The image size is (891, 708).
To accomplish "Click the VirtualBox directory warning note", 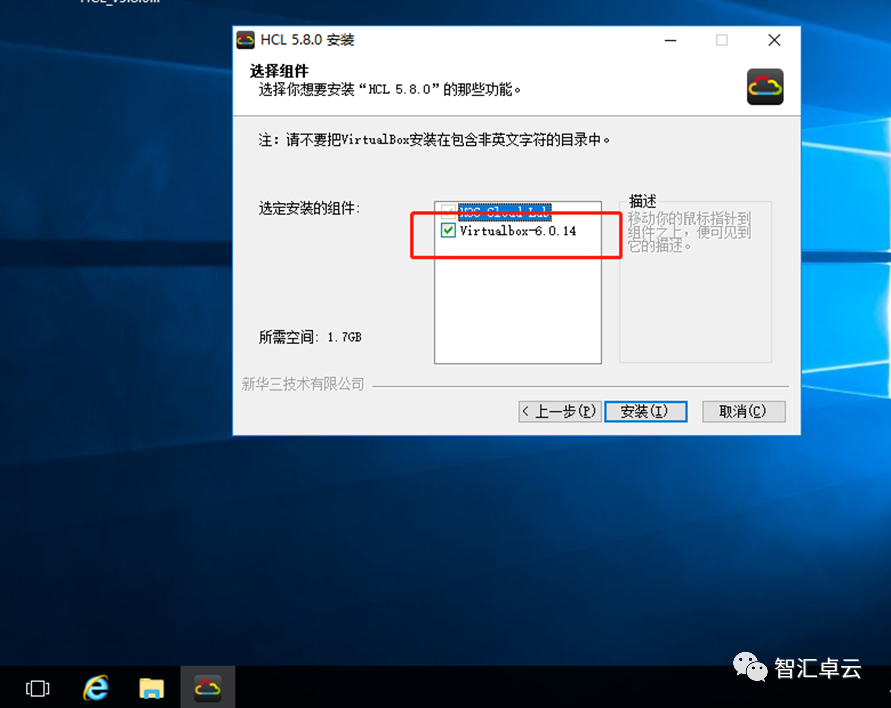I will click(x=434, y=140).
